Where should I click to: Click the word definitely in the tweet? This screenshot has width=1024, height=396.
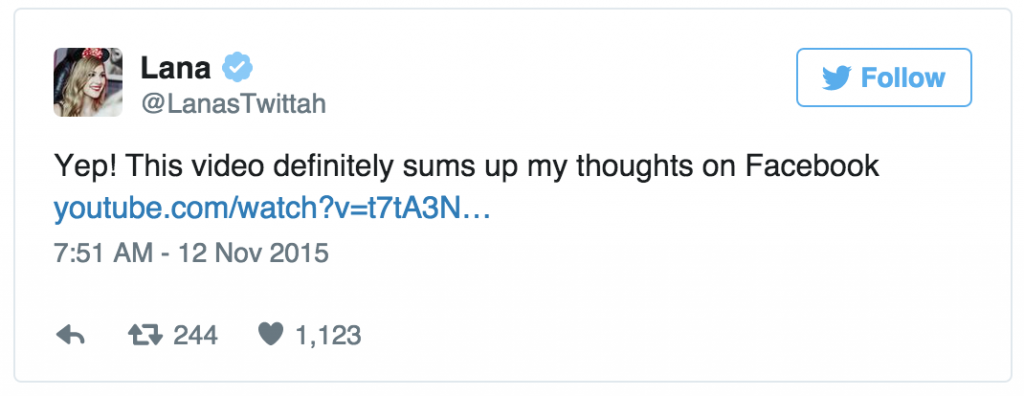point(333,167)
